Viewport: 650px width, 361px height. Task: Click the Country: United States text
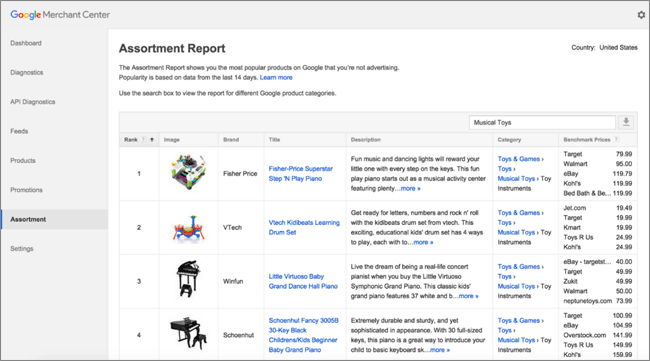604,48
